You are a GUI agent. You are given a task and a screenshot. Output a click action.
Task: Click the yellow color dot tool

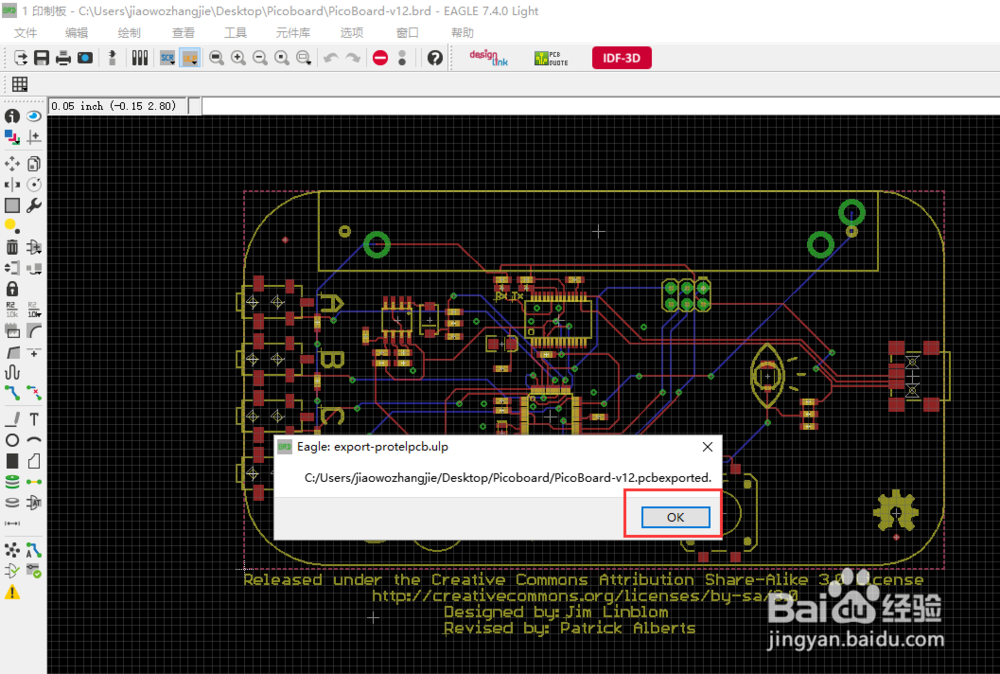coord(12,225)
